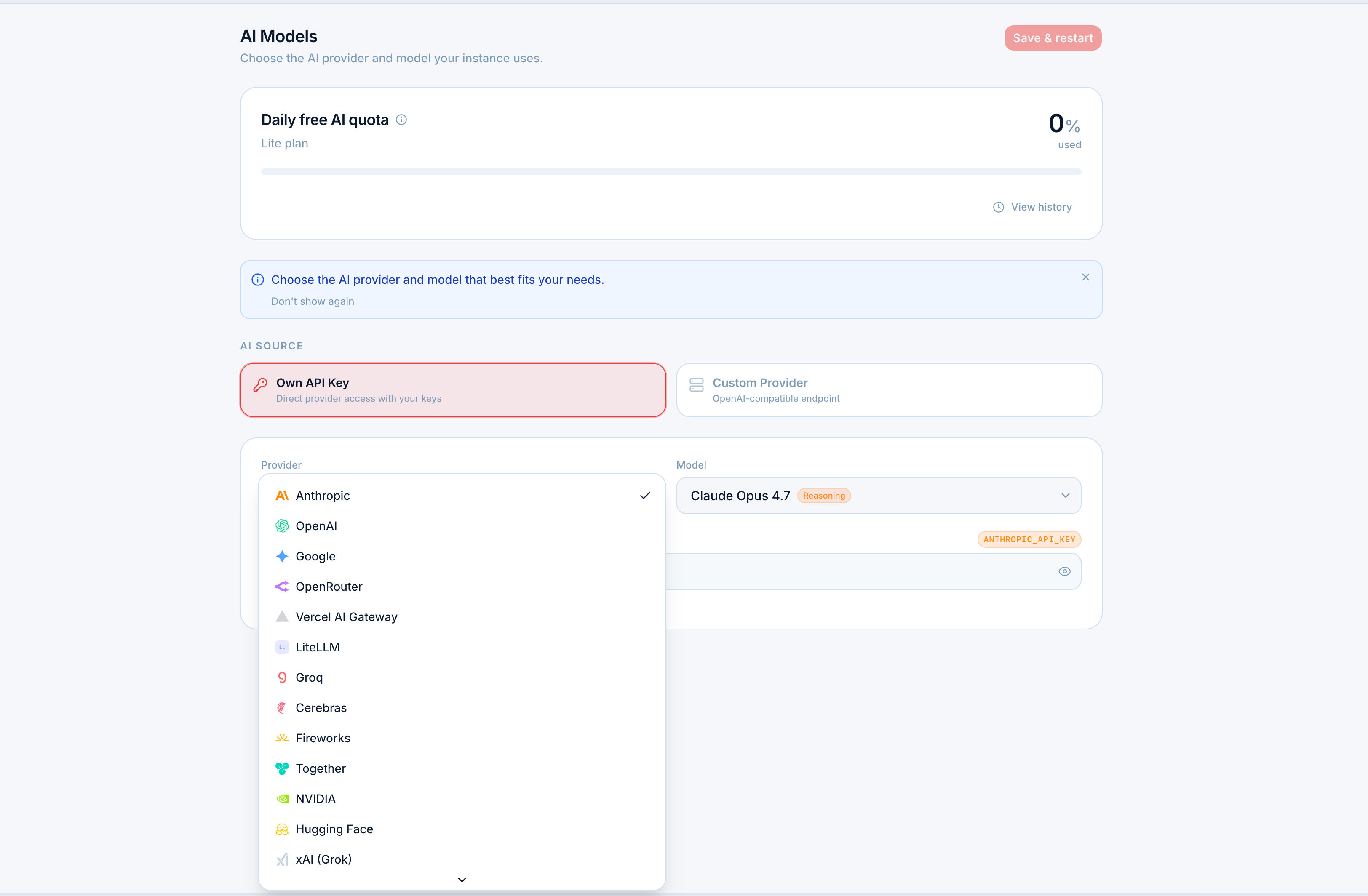Click the LiteLLM logo icon

click(x=282, y=647)
